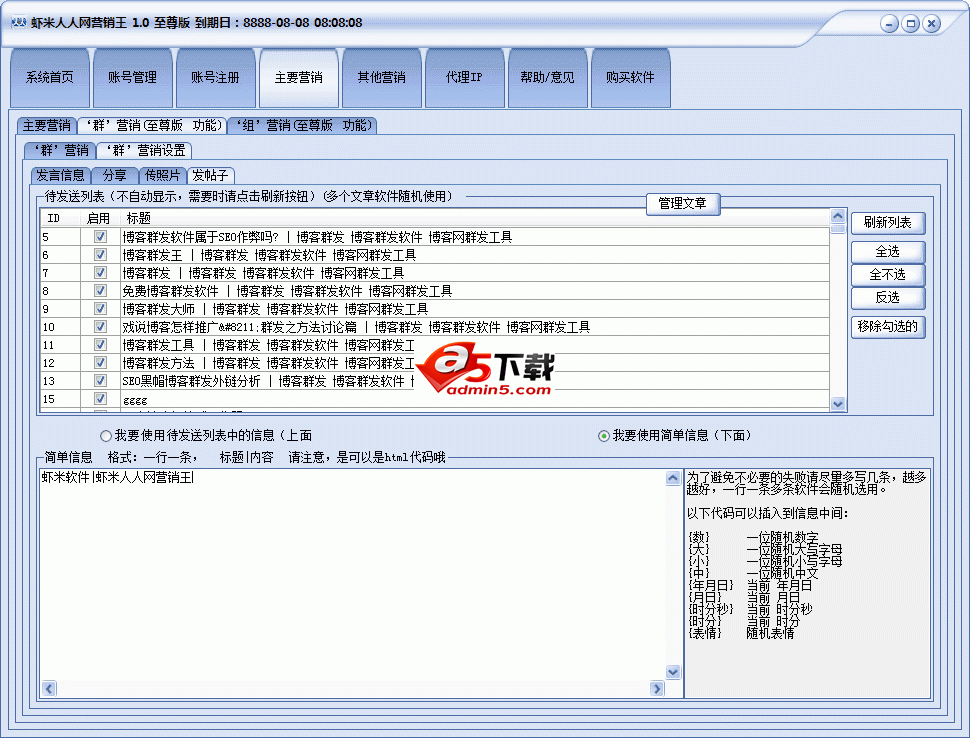
Task: Select row titled gggg
Action: tap(435, 398)
